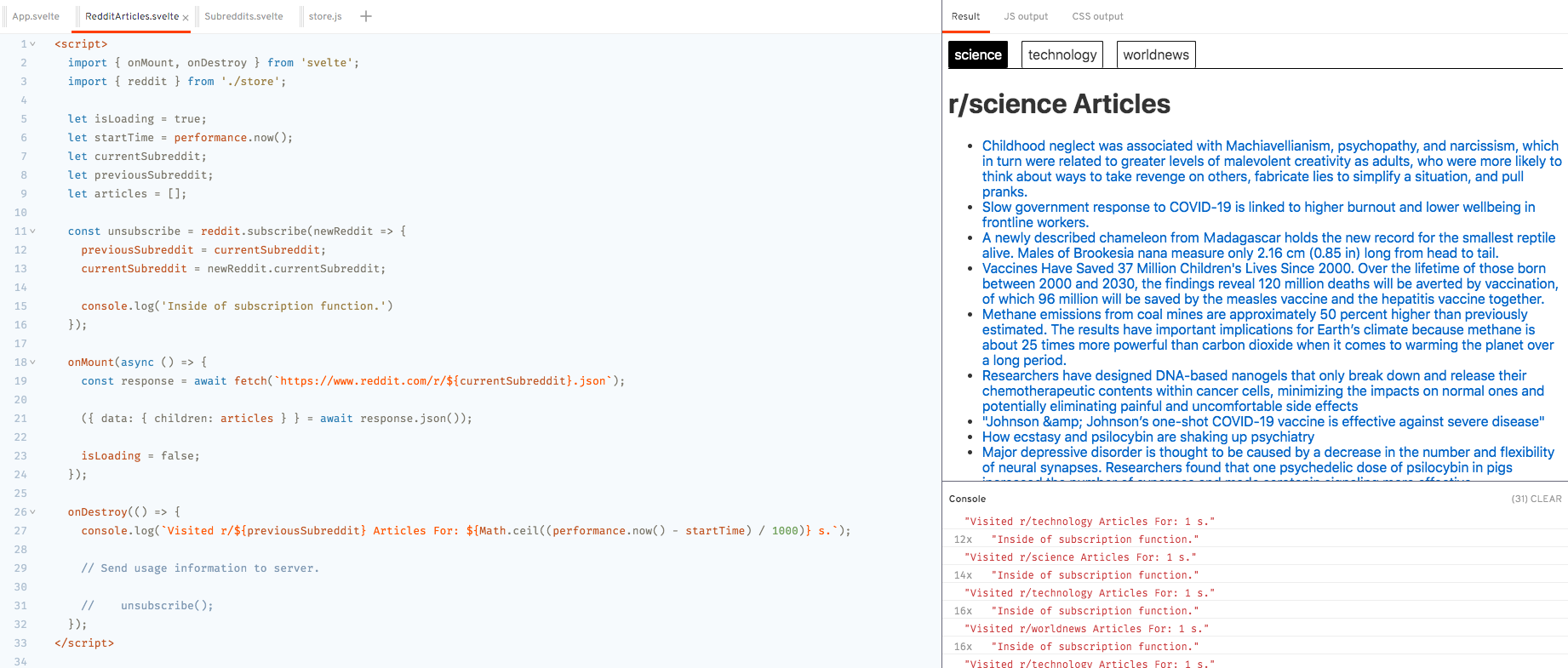Click the closing script tag line
Image resolution: width=1568 pixels, height=668 pixels.
pyautogui.click(x=84, y=643)
